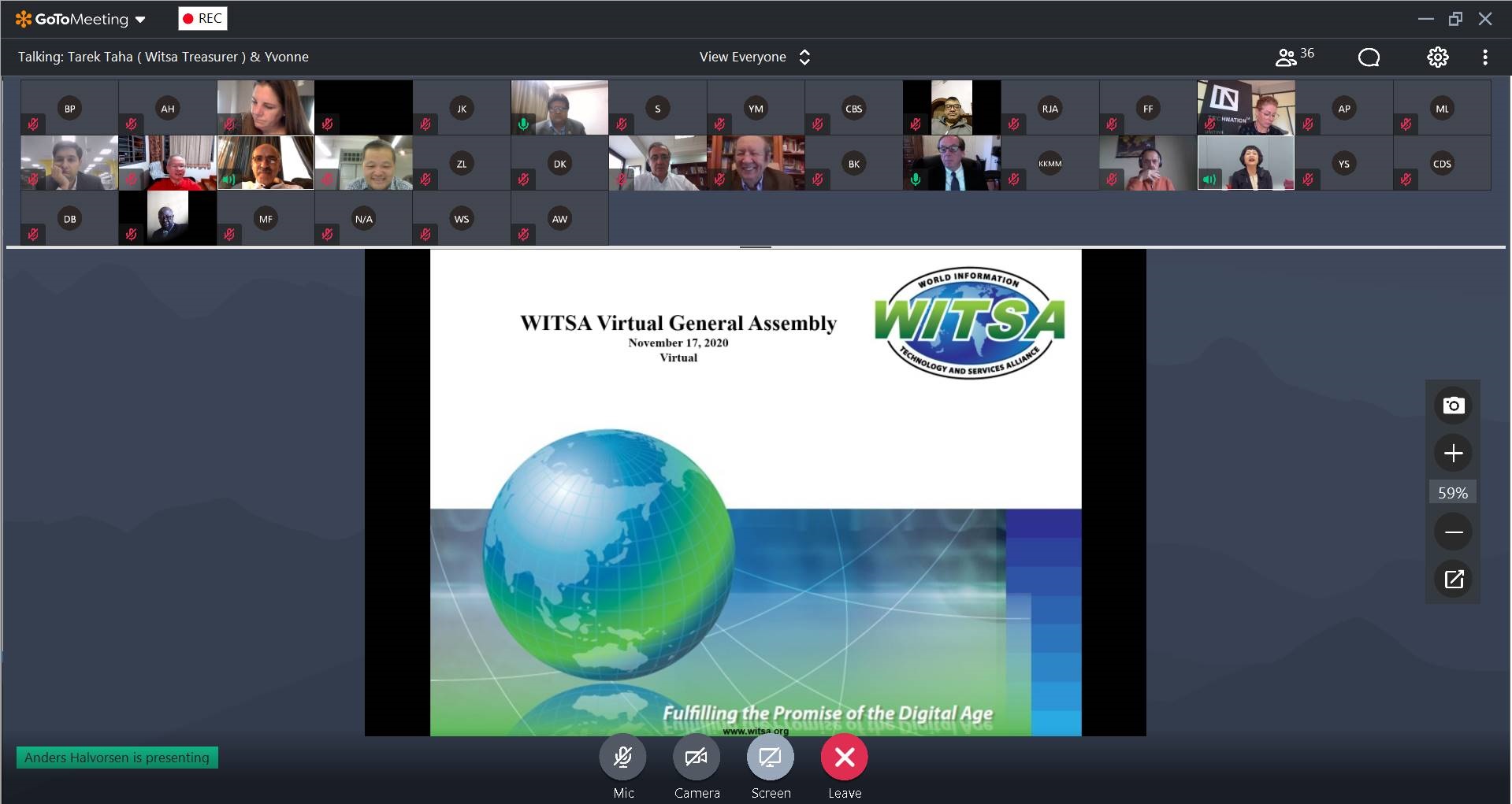Select the WS participant avatar

[462, 219]
